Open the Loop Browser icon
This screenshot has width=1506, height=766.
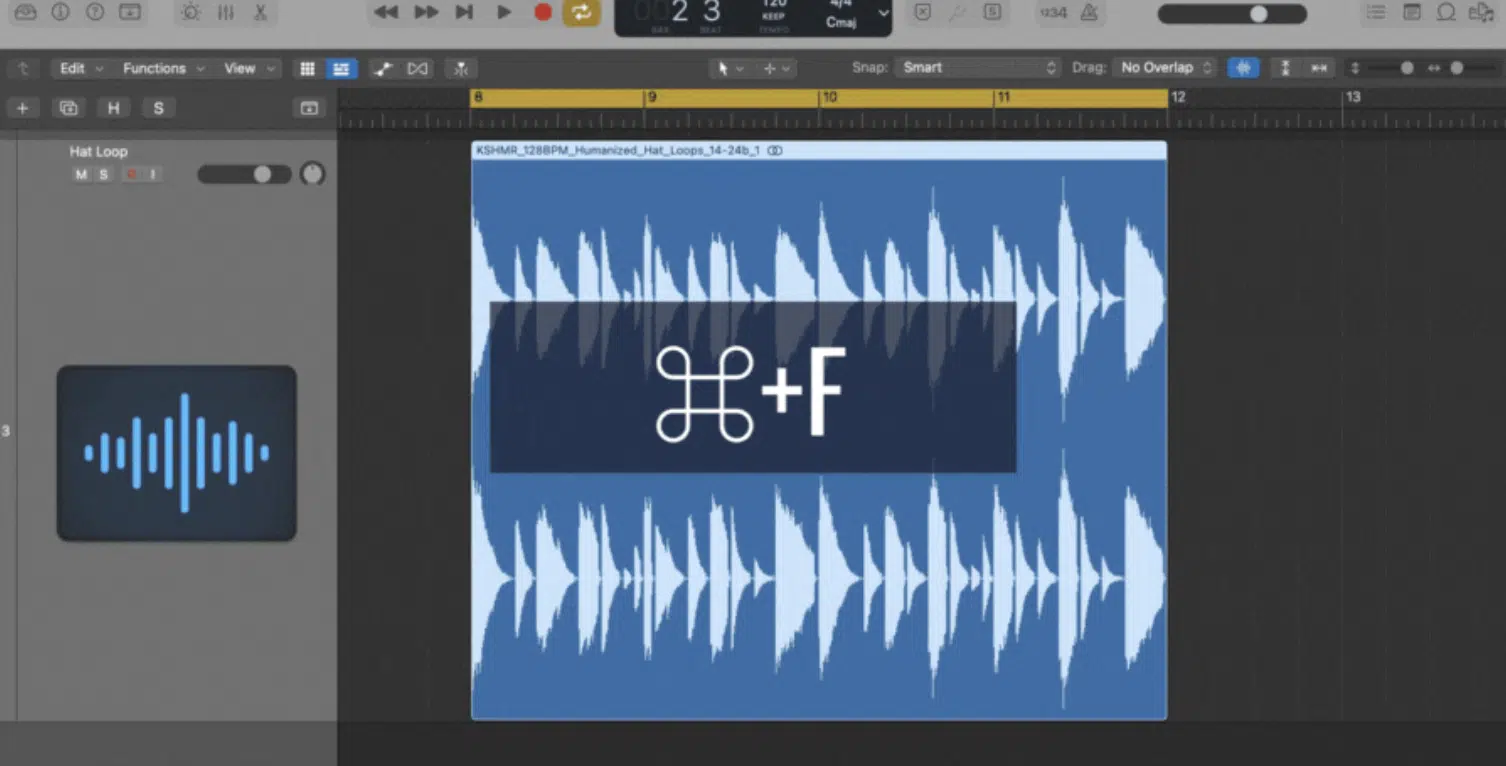(x=1446, y=12)
